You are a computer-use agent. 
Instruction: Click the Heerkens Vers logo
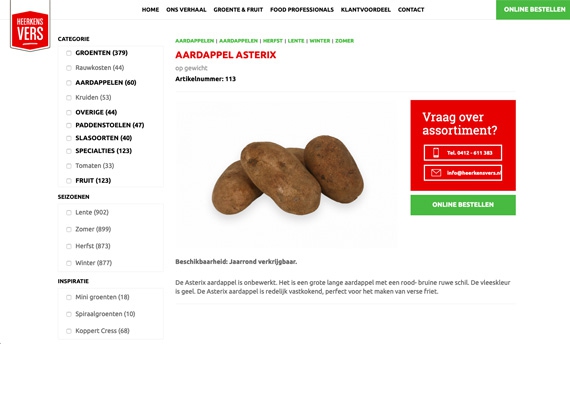pos(30,30)
